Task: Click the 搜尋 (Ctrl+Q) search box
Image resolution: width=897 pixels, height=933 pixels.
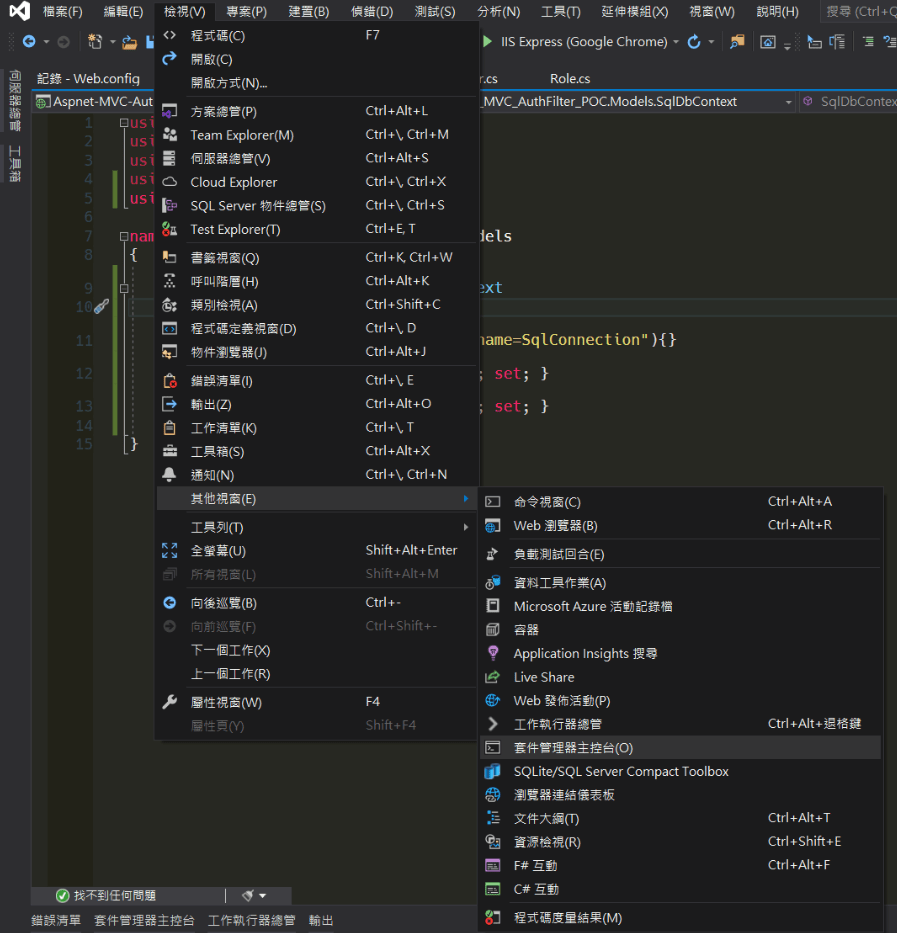Action: pyautogui.click(x=858, y=12)
